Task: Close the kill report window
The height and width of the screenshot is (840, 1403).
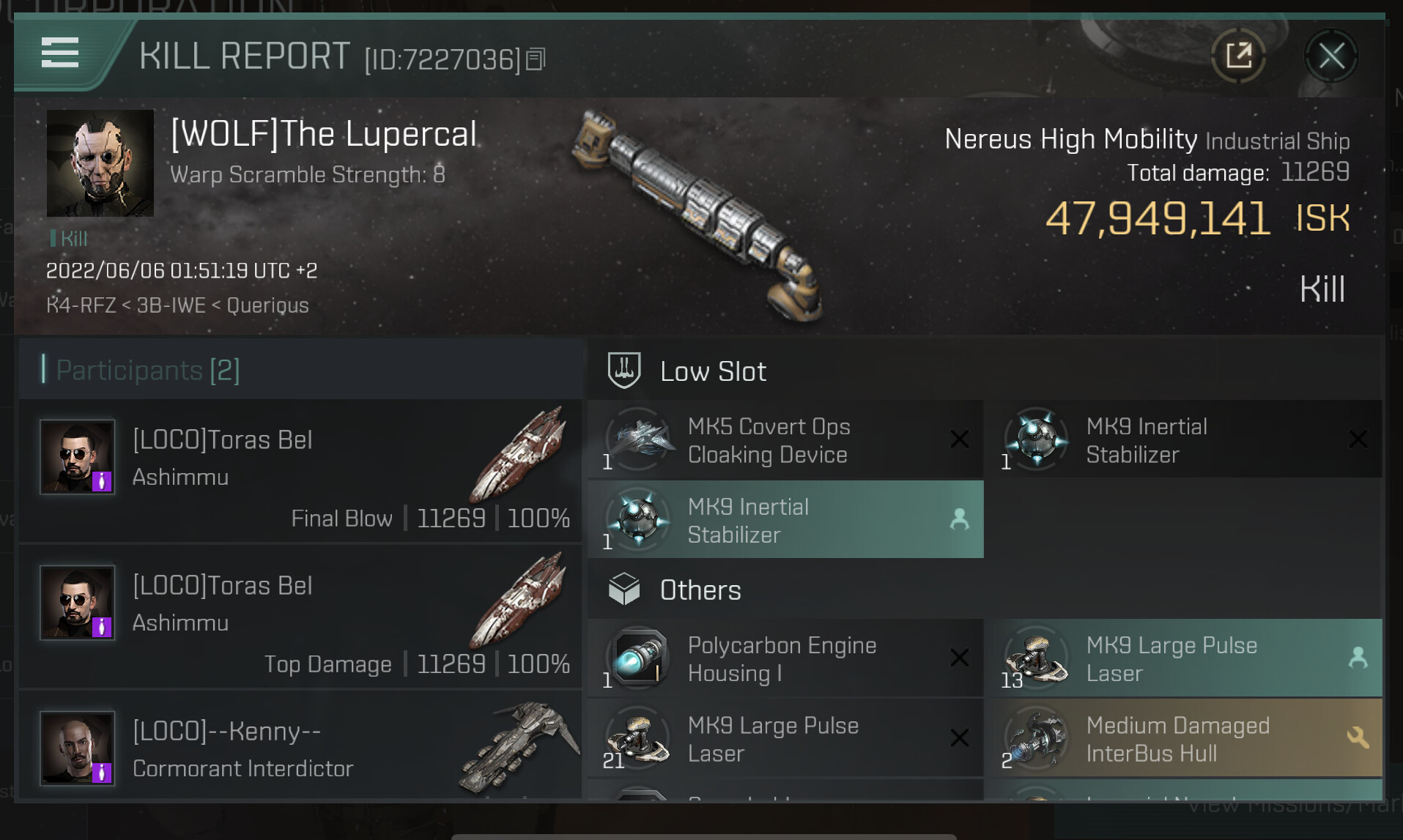Action: [1330, 56]
